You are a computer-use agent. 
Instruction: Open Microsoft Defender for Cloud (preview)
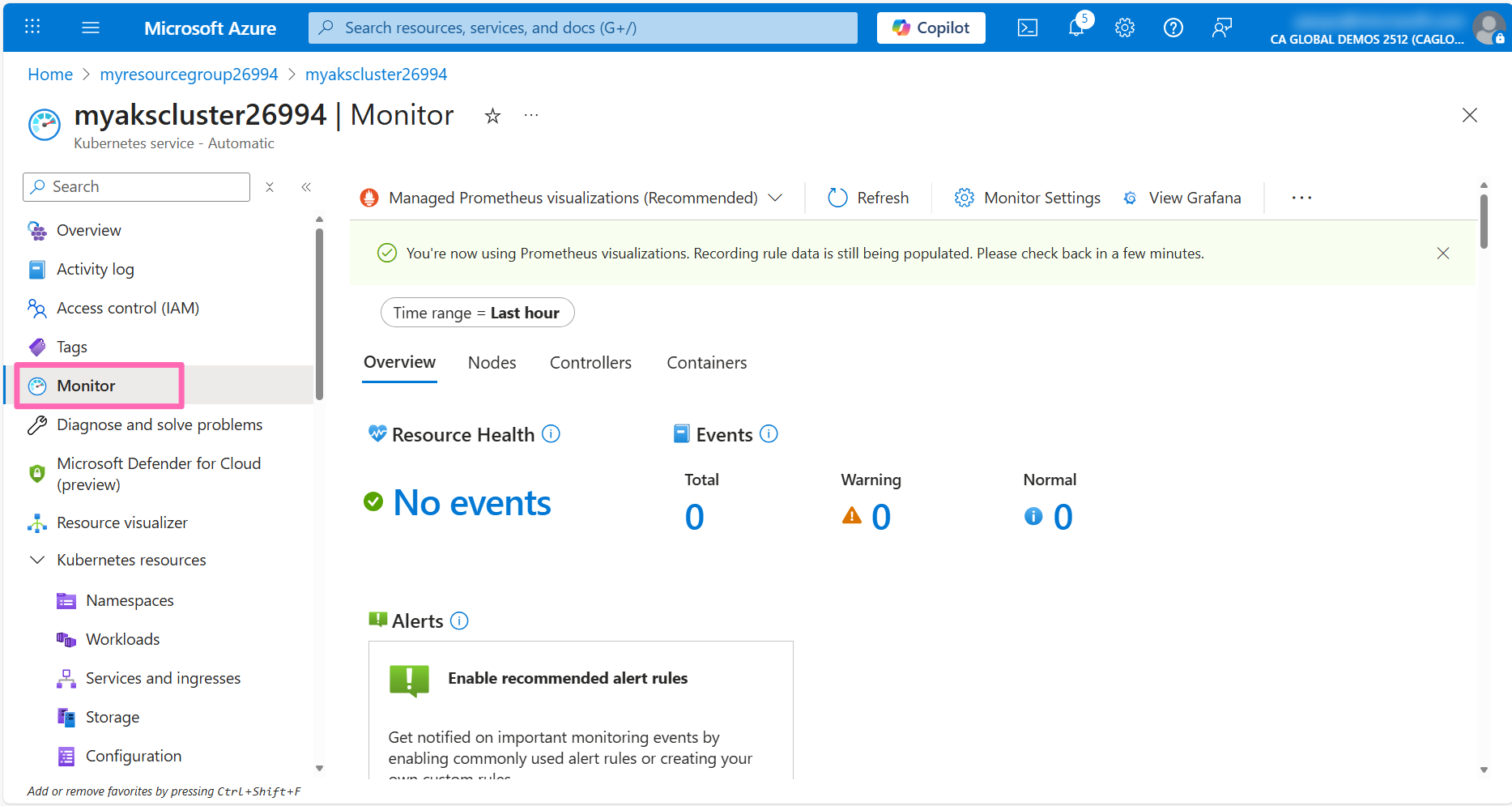pos(159,473)
